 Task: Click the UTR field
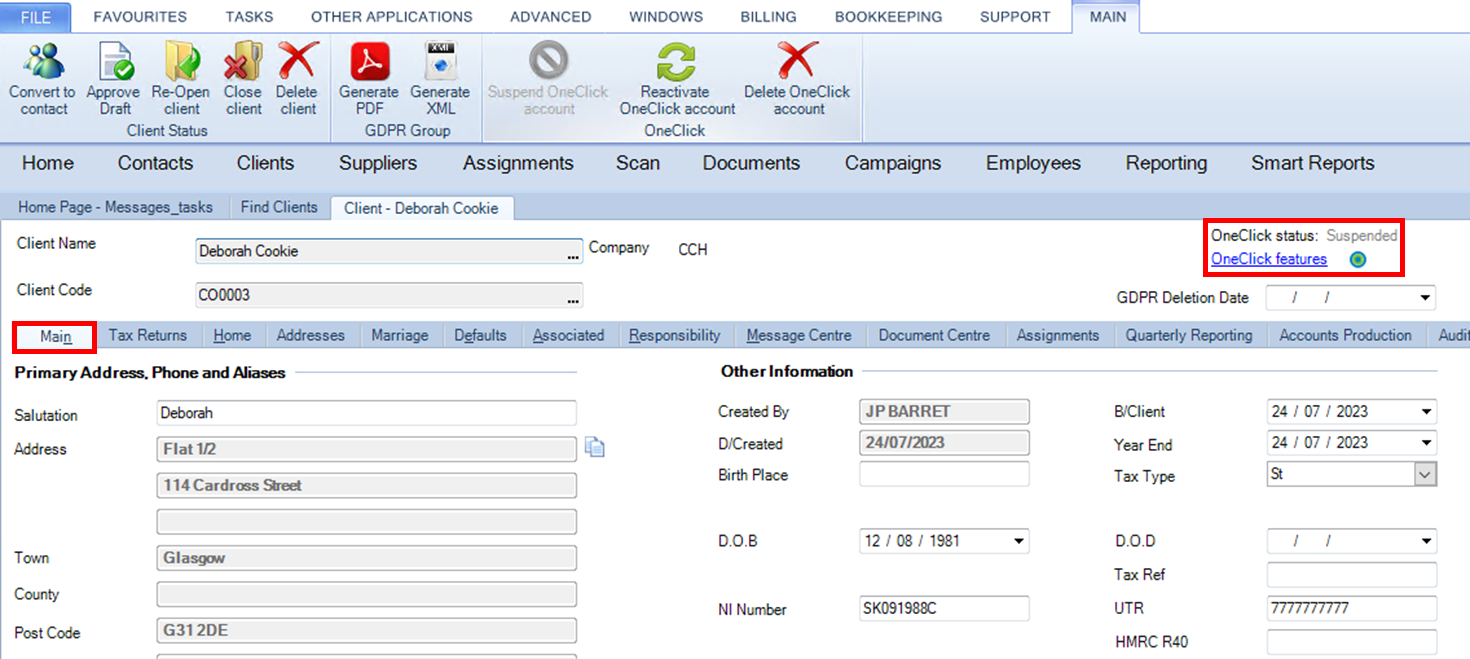coord(1351,608)
